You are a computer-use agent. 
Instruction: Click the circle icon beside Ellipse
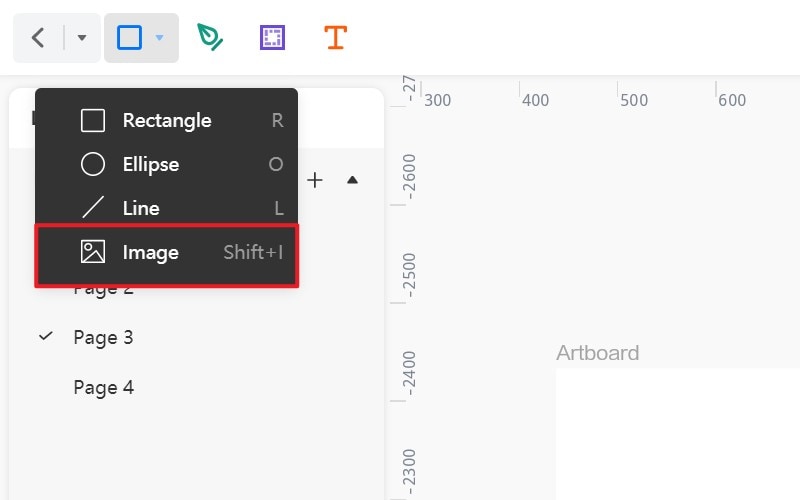pyautogui.click(x=93, y=164)
